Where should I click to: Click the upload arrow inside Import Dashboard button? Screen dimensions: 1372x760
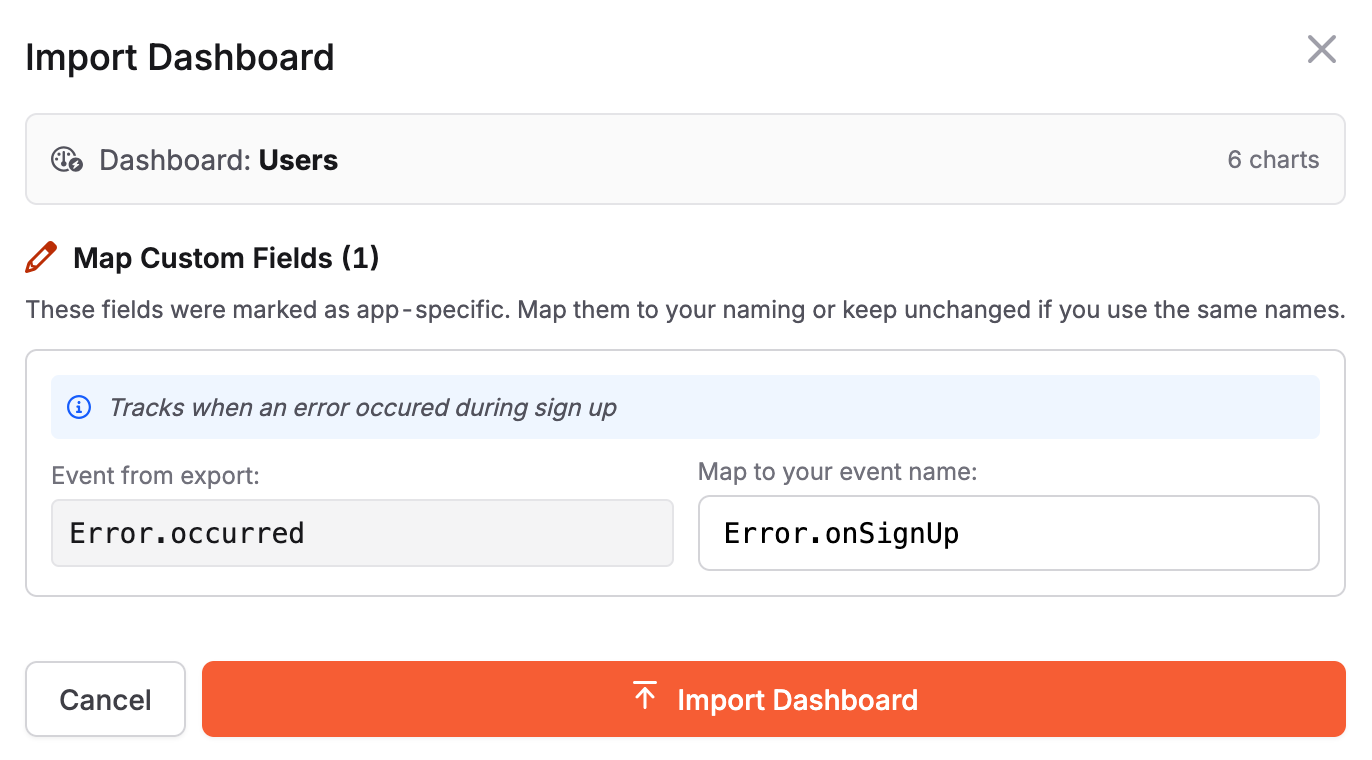click(x=645, y=695)
